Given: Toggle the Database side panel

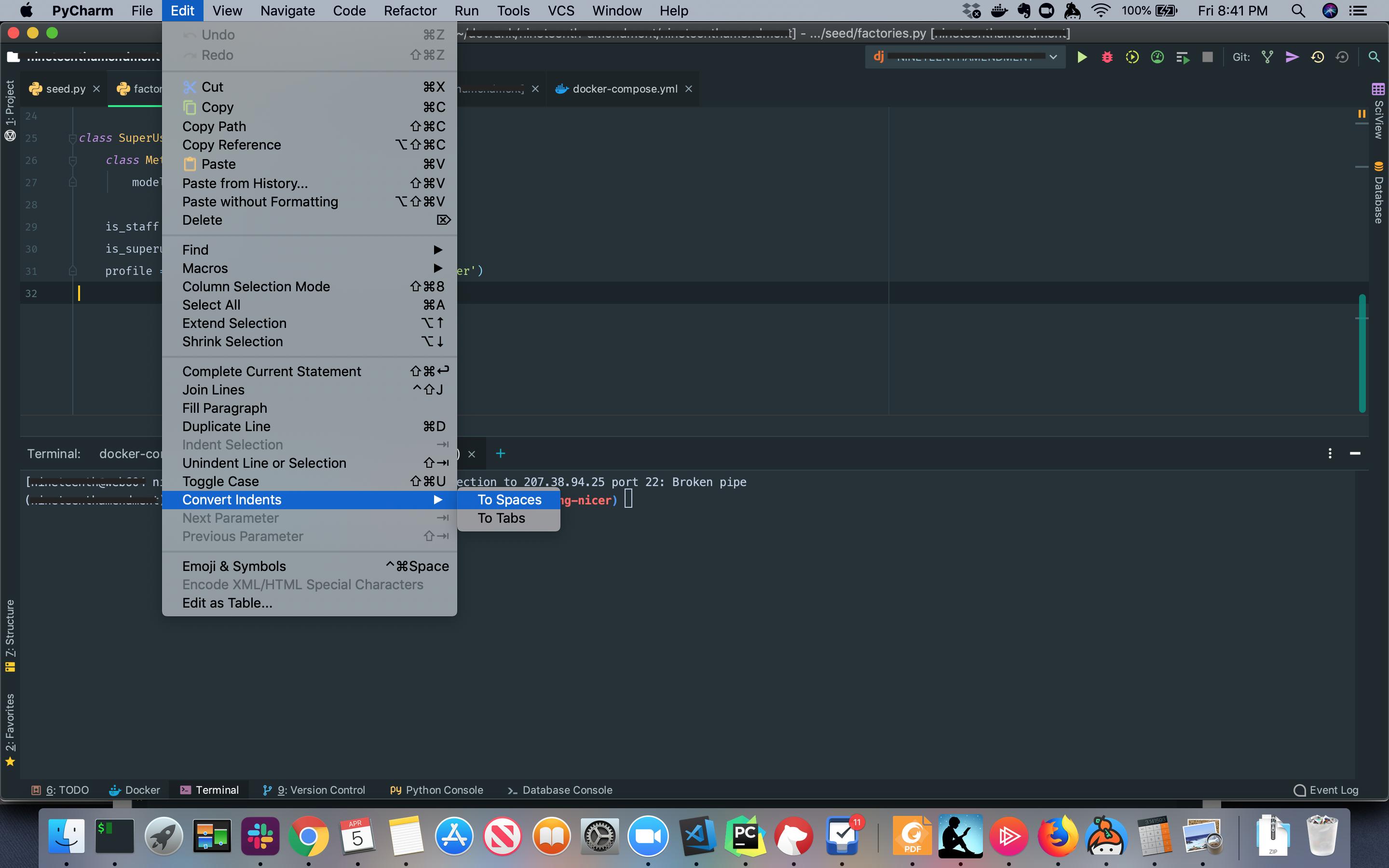Looking at the screenshot, I should pyautogui.click(x=1378, y=193).
